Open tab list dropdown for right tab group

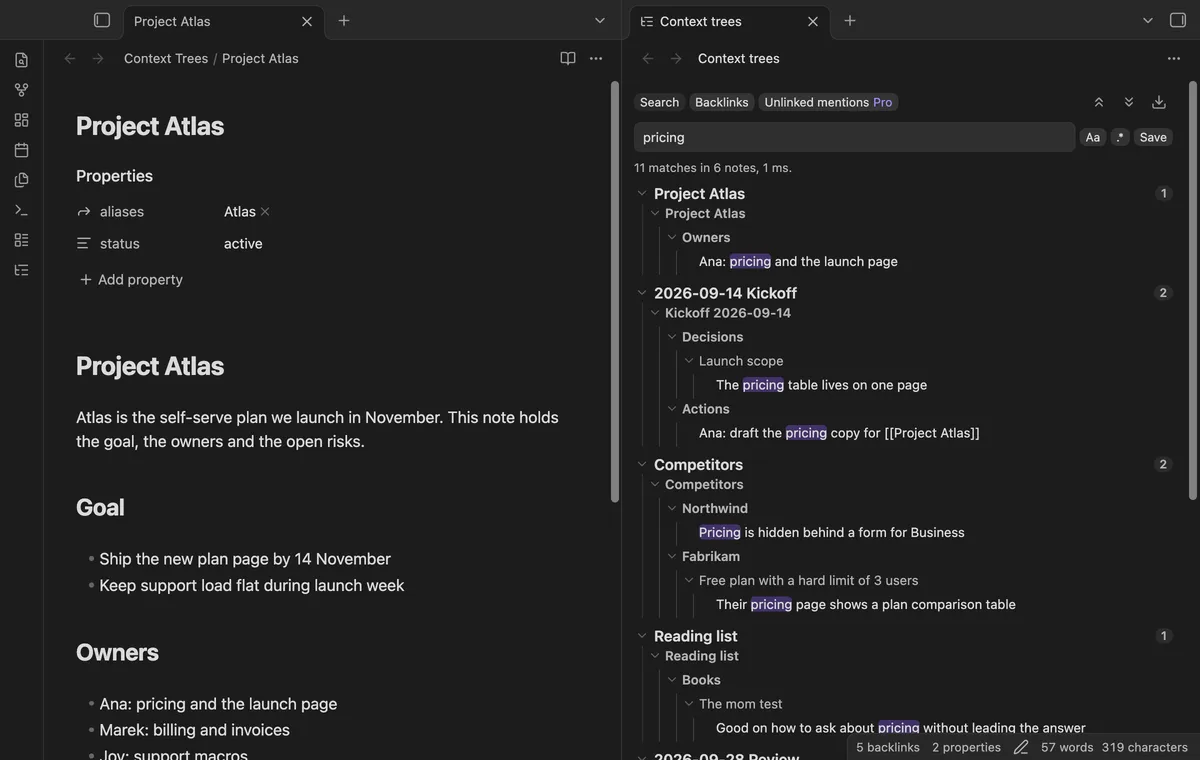1148,20
